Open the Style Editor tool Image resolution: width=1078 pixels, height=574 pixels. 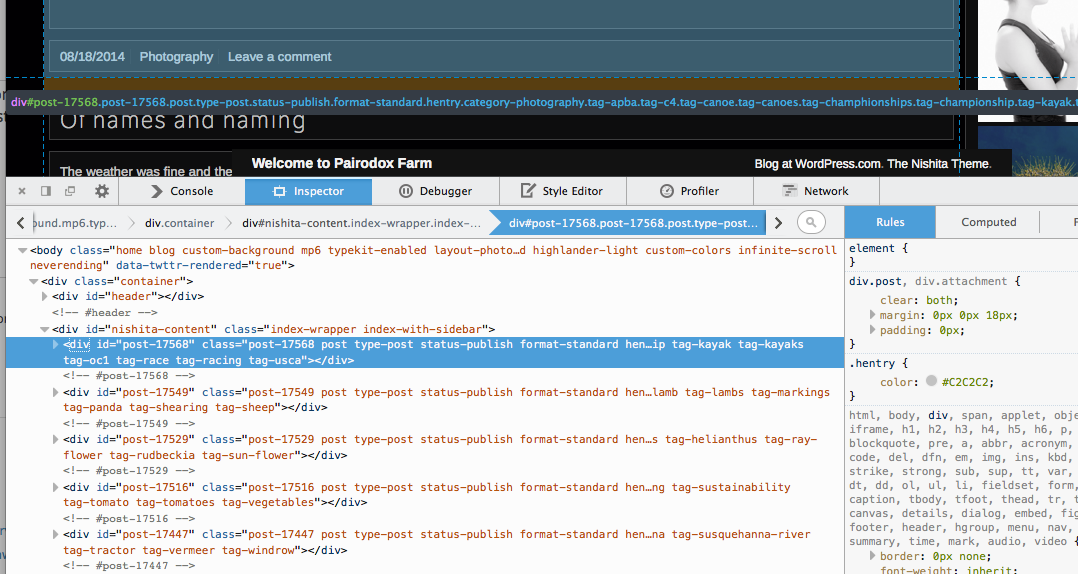pyautogui.click(x=562, y=191)
